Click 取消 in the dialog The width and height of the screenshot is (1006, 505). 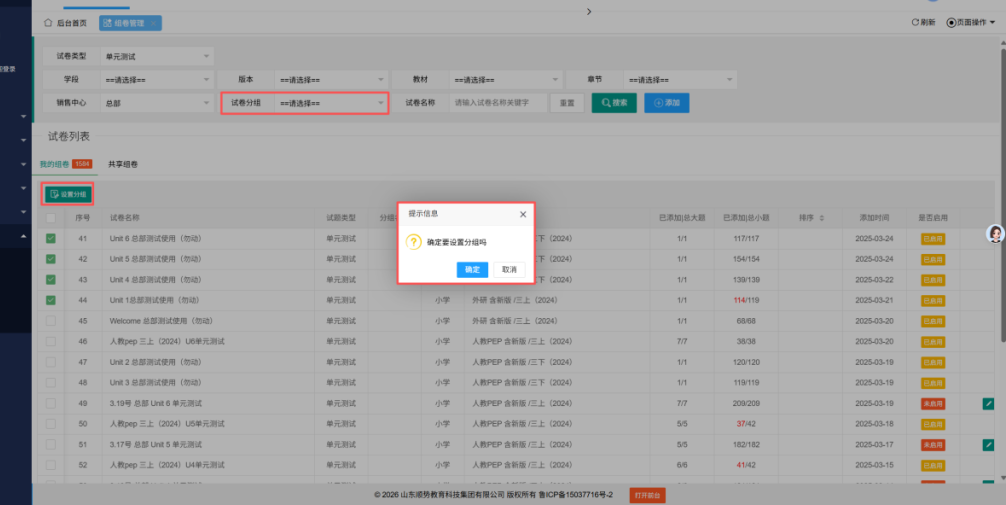coord(509,269)
